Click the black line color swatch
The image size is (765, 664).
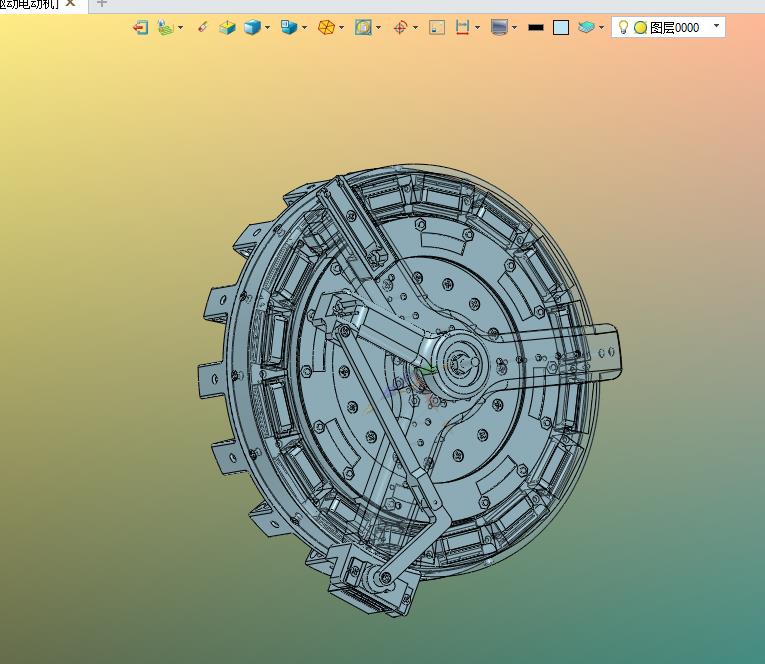click(x=536, y=27)
